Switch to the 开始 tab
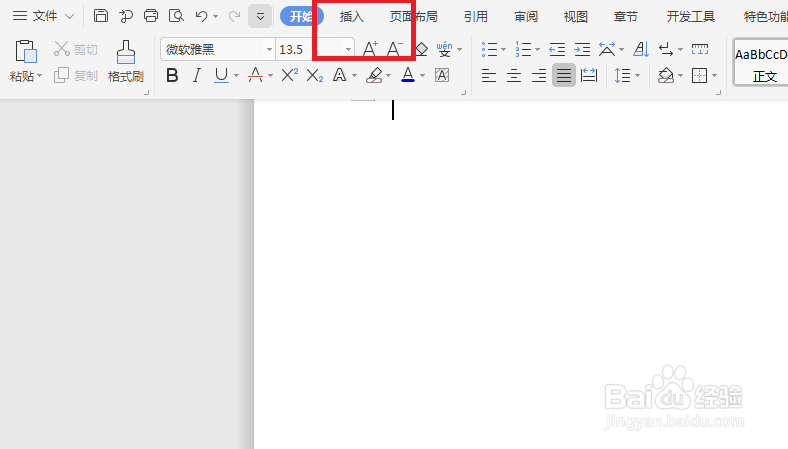788x449 pixels. pos(302,17)
